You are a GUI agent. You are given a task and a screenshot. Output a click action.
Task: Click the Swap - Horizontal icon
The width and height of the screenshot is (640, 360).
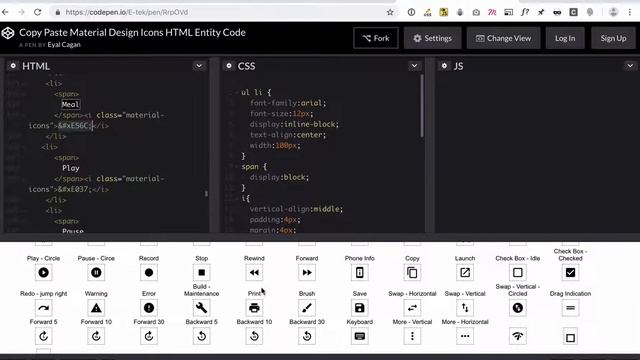click(412, 308)
